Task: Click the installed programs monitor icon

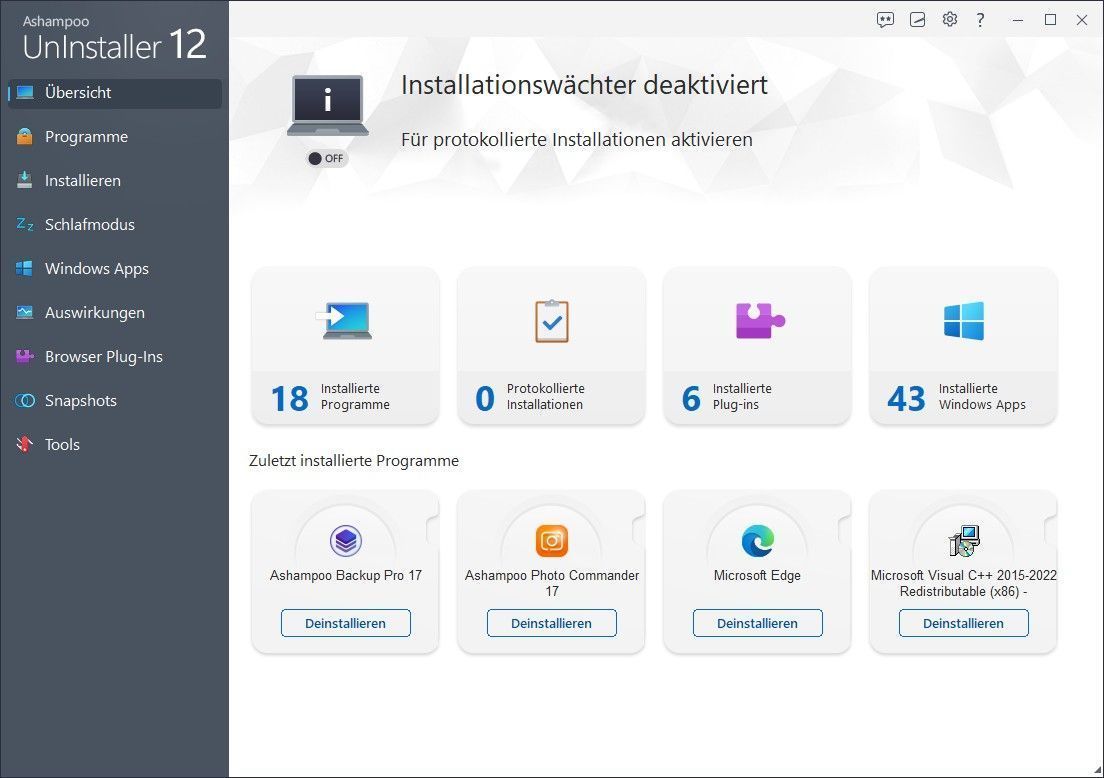Action: 346,321
